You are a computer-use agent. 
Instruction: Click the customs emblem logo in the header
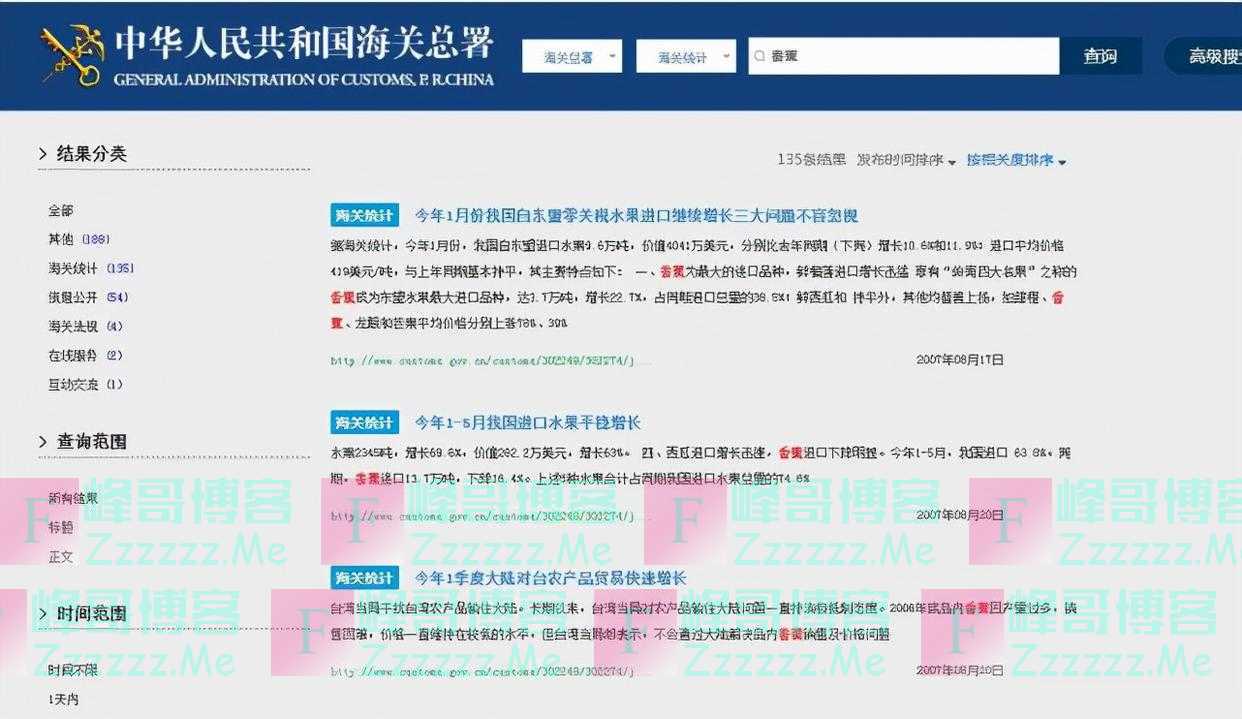[71, 55]
